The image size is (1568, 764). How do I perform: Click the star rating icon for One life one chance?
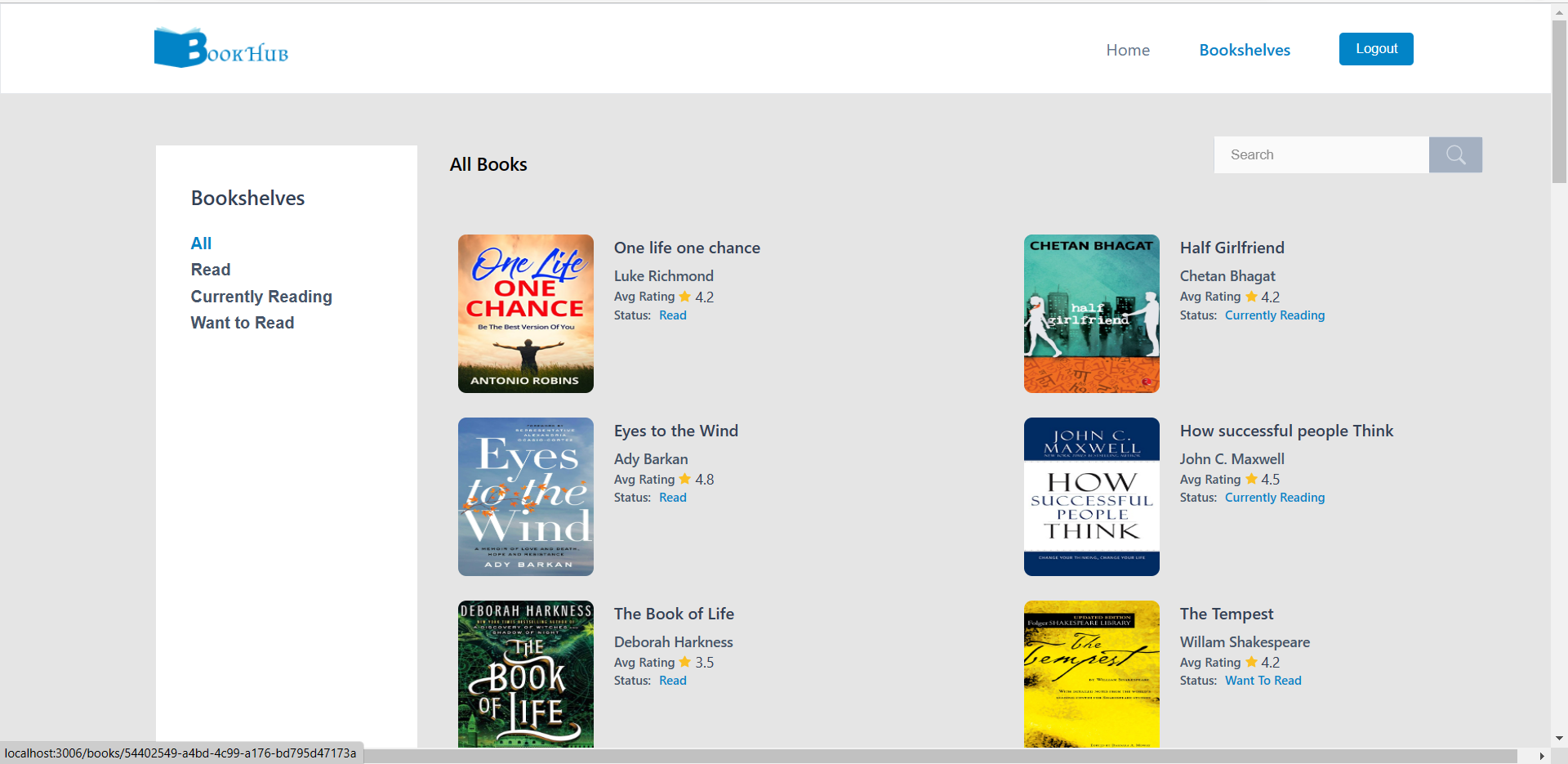(684, 297)
